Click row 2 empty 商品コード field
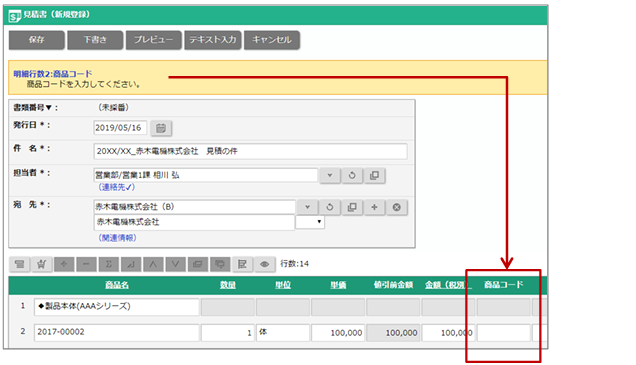 [x=503, y=333]
